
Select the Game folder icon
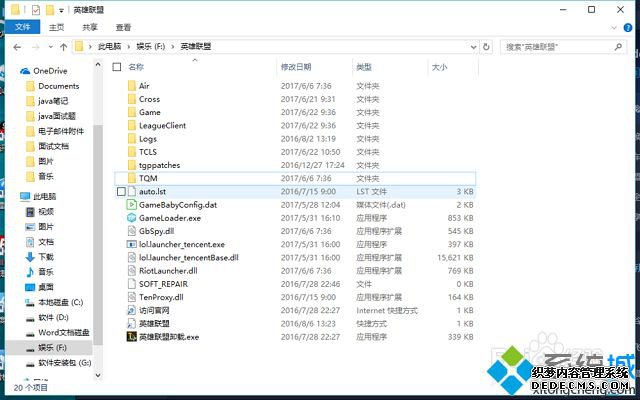pos(131,112)
